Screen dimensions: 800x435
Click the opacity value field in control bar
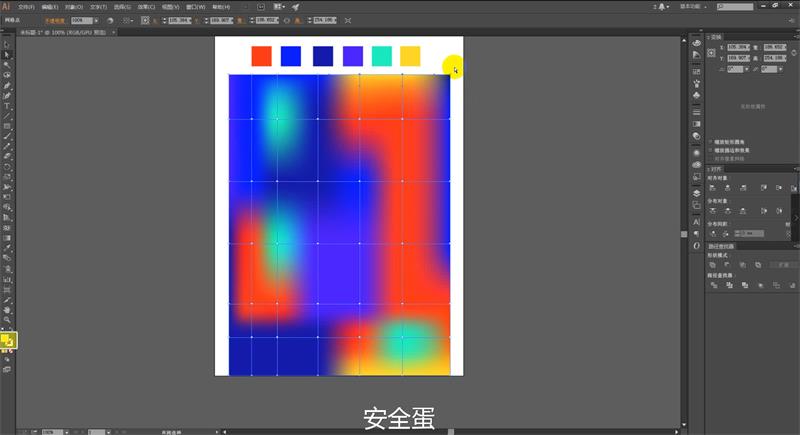pos(82,20)
